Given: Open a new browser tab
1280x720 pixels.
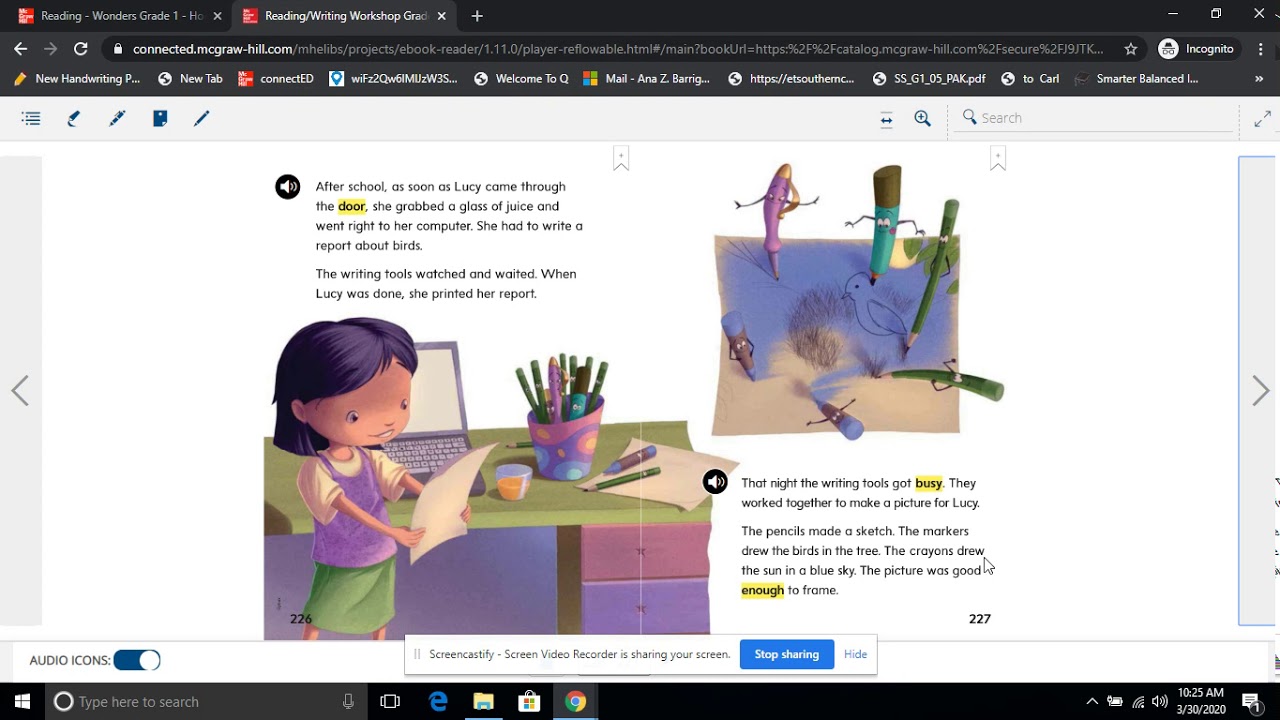Looking at the screenshot, I should click(477, 16).
